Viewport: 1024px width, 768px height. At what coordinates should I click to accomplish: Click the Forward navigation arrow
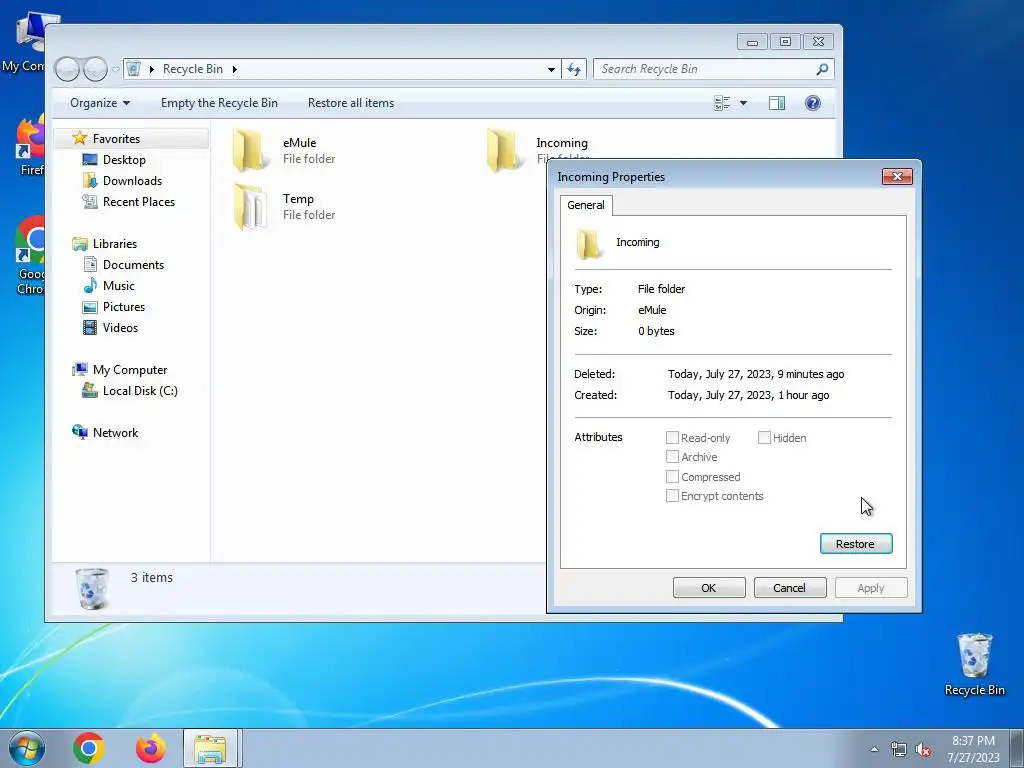coord(95,69)
